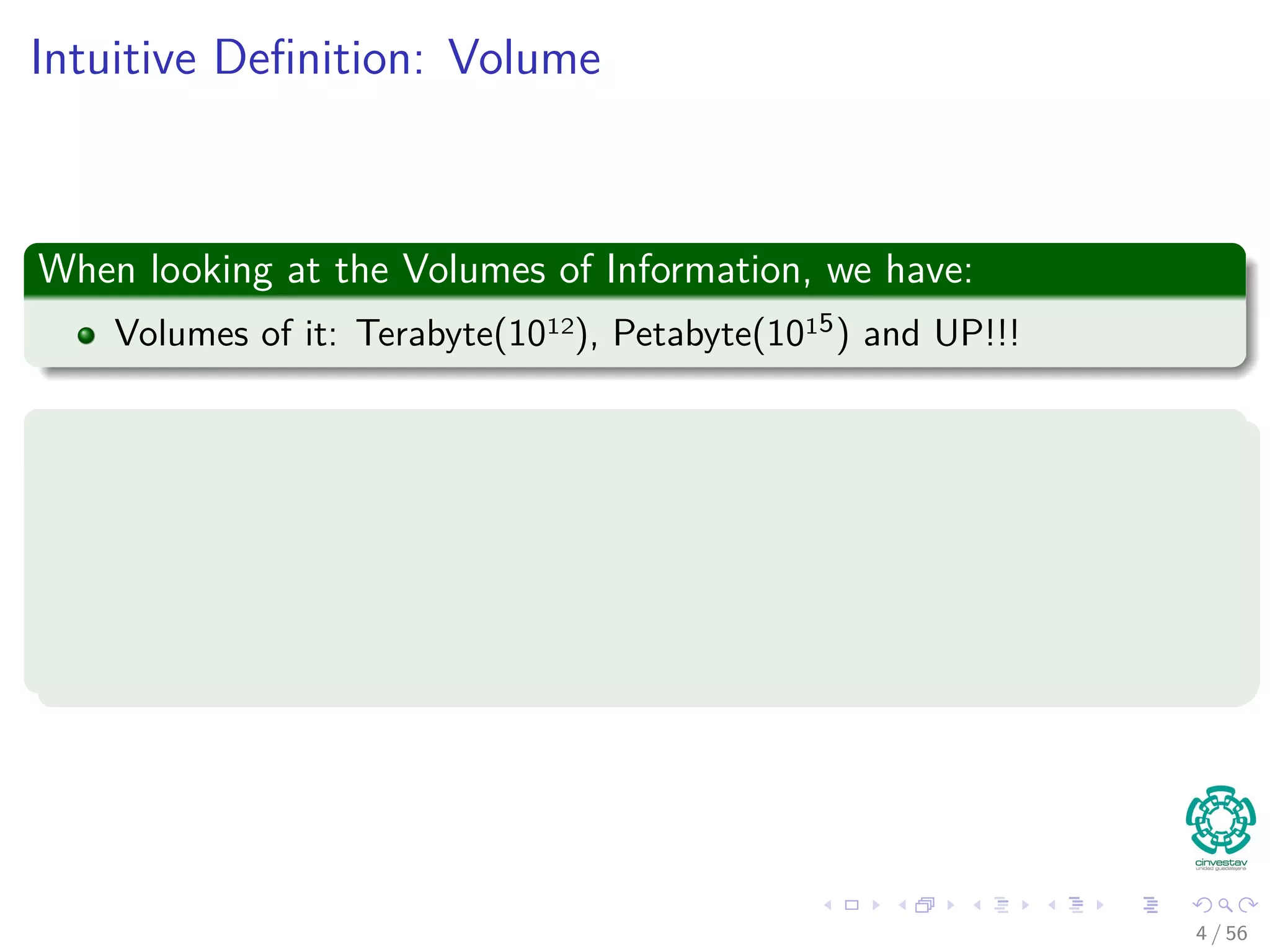Screen dimensions: 1270x952
Task: Click the green block header about Volumes of Information
Action: [x=634, y=270]
